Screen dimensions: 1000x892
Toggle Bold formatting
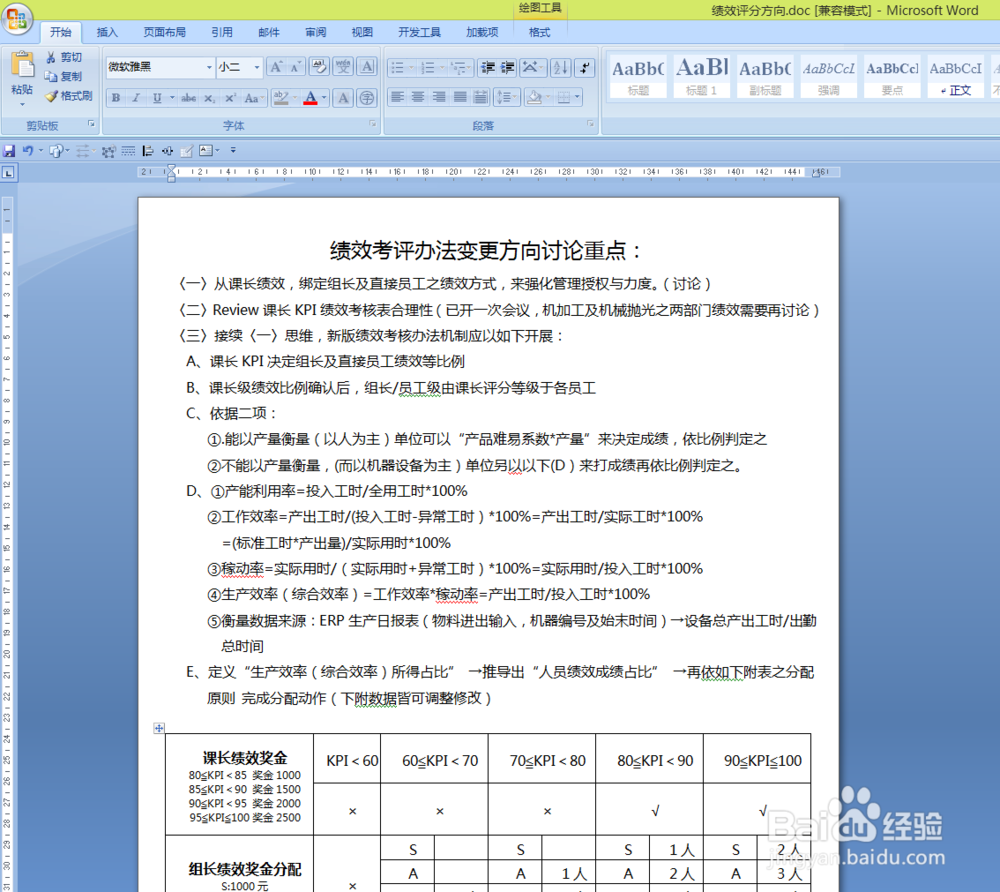[x=116, y=98]
